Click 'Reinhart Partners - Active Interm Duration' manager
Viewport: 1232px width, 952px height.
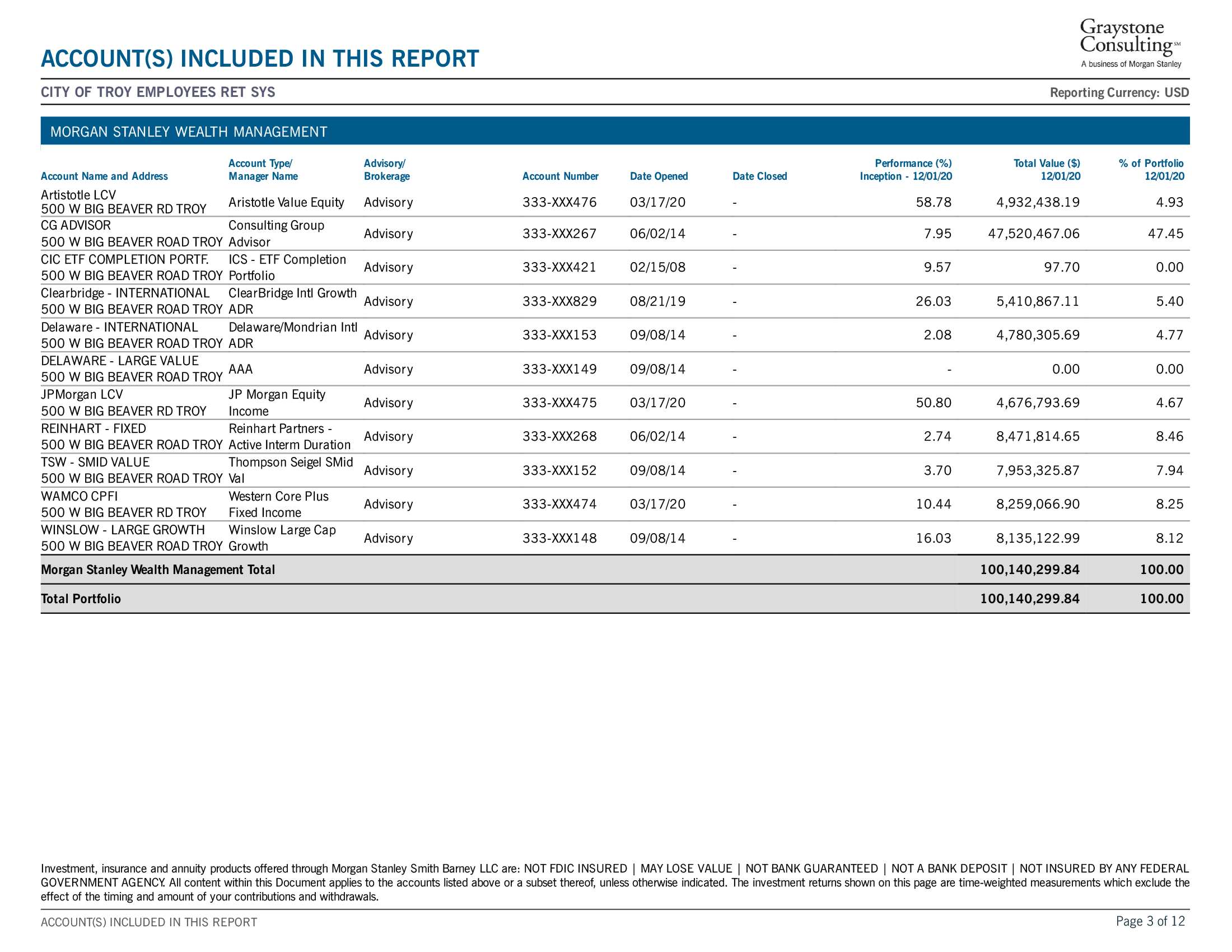coord(290,437)
